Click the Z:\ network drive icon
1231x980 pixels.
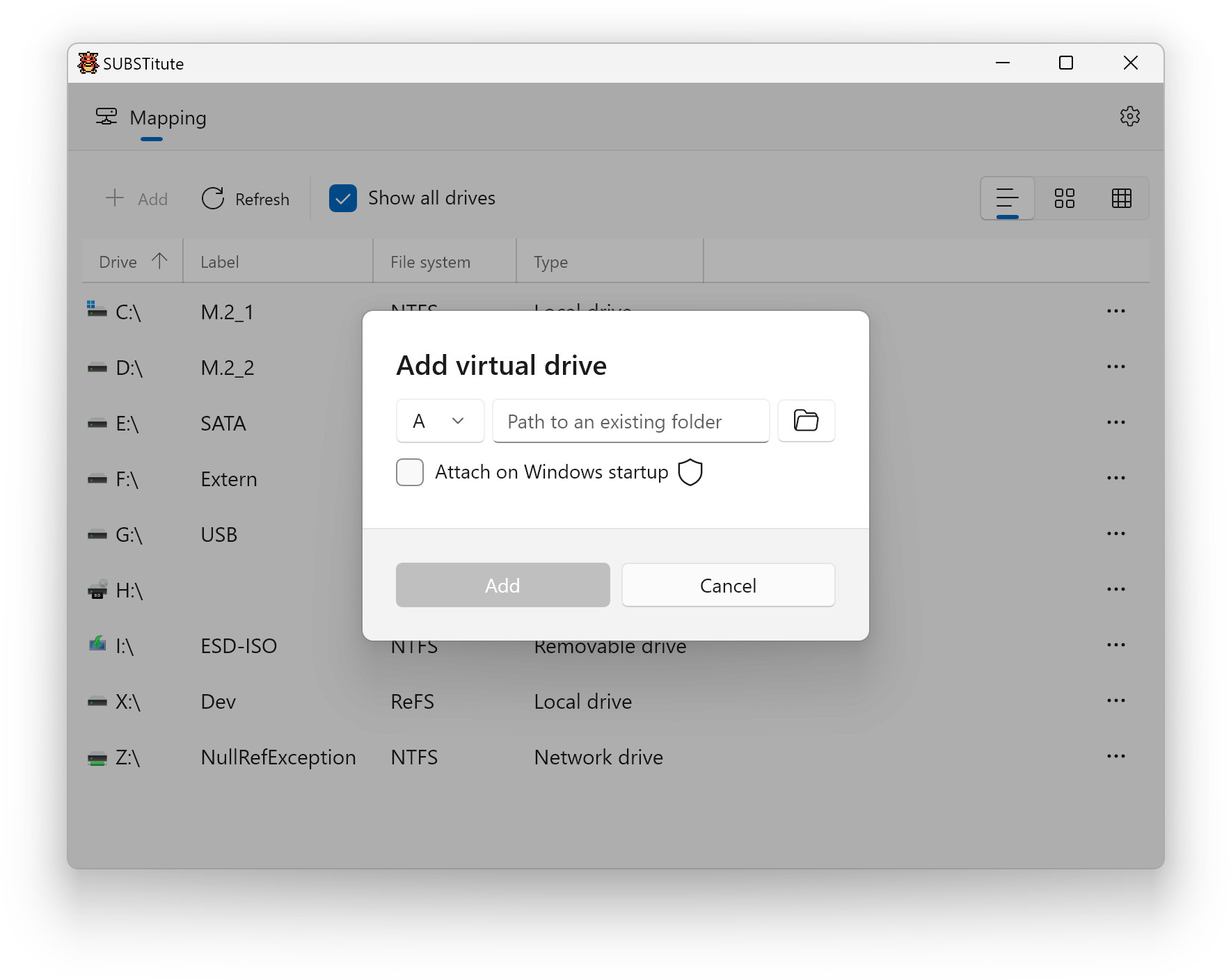coord(97,757)
